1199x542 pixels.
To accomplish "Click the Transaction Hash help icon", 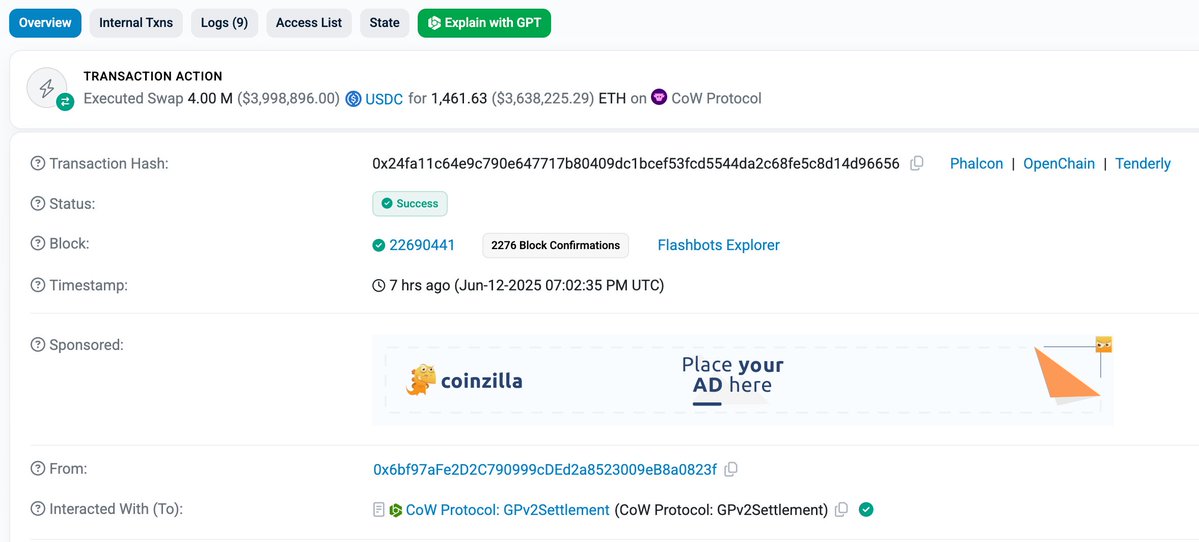I will tap(37, 163).
